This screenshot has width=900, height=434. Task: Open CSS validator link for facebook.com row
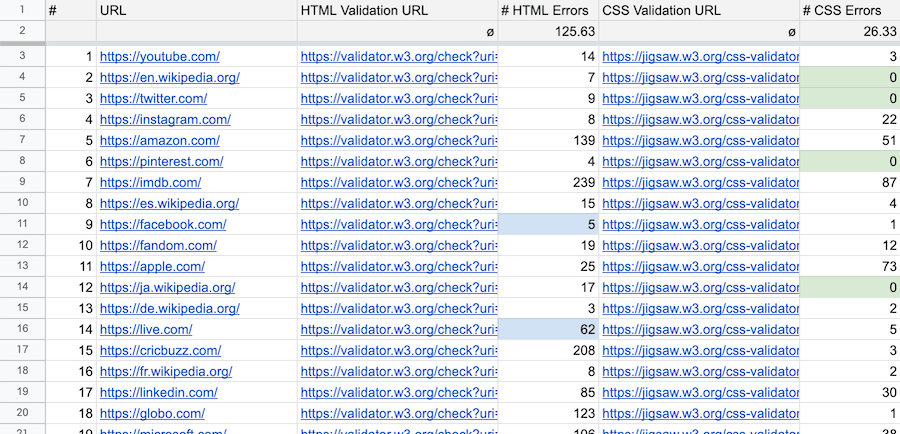700,224
